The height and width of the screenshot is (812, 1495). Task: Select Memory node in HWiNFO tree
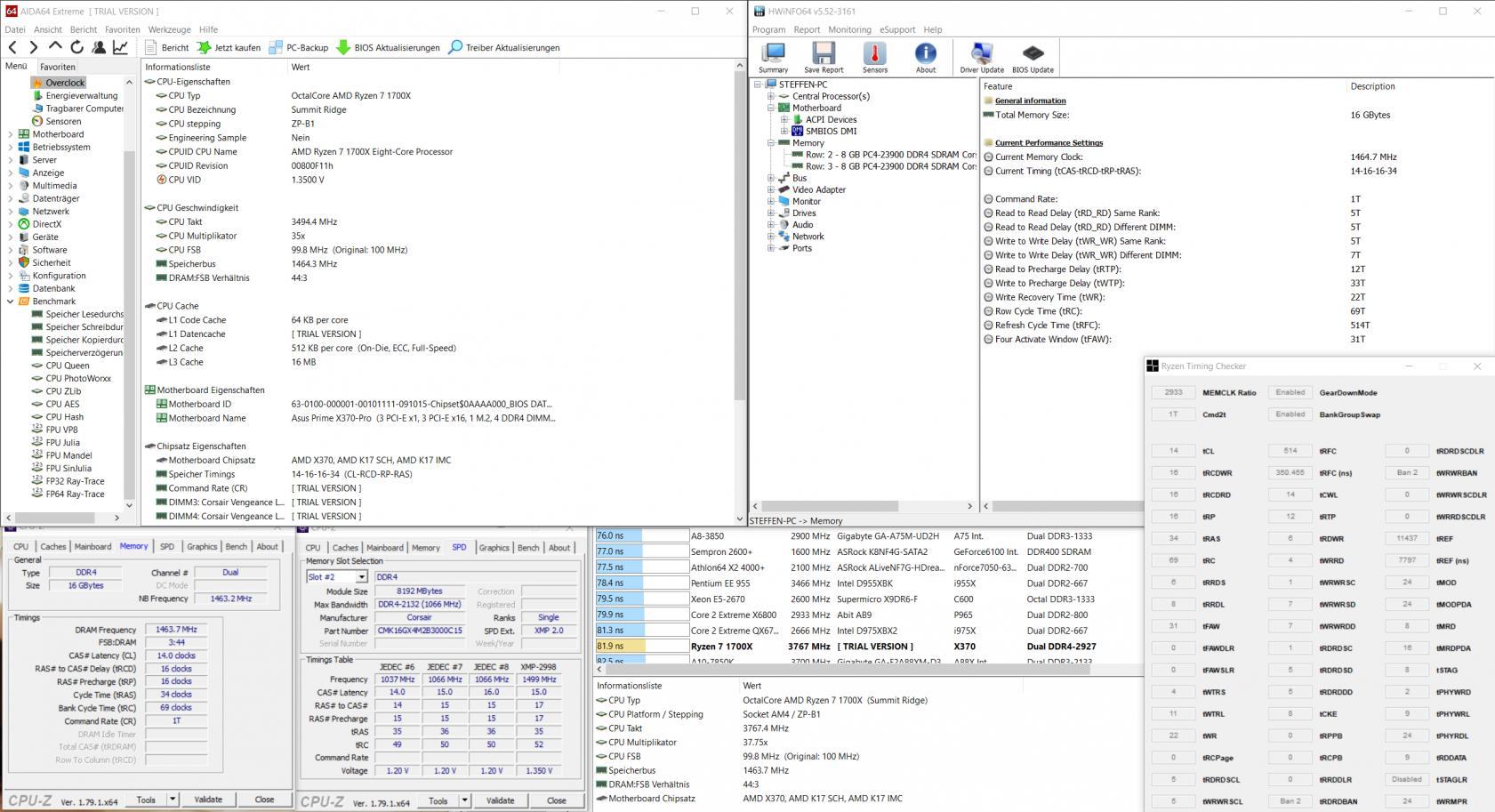808,142
